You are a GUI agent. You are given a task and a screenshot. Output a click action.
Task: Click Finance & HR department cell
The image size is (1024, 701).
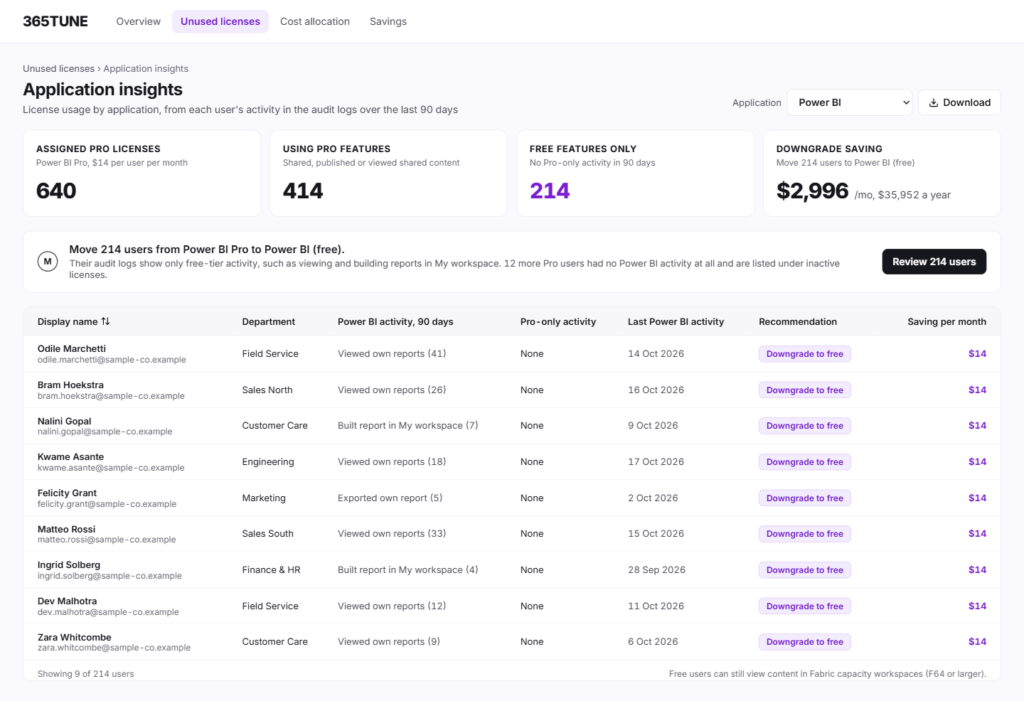(271, 570)
